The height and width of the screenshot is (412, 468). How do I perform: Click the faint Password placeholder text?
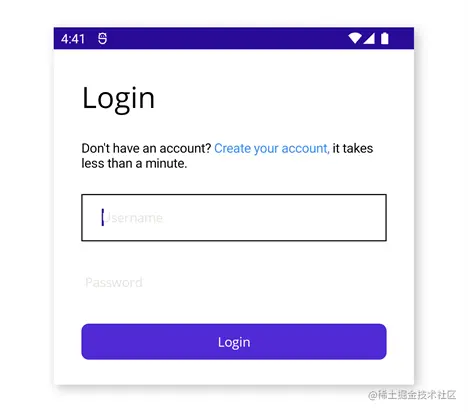tap(114, 283)
